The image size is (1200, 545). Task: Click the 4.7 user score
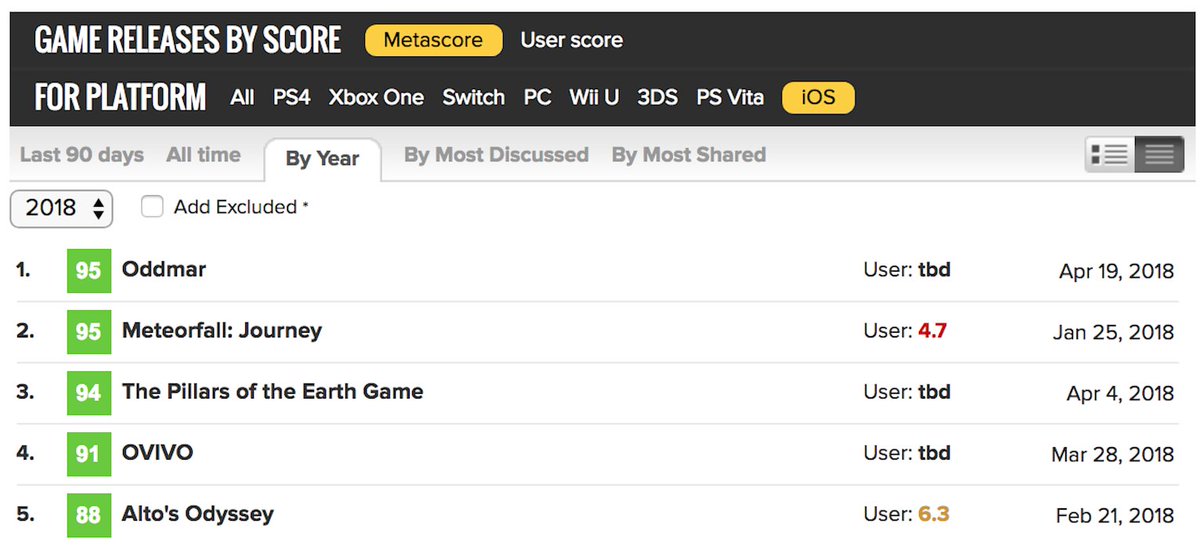932,330
